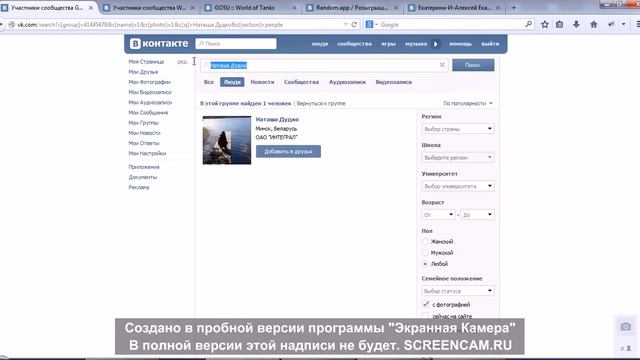Click the Google search engine icon
Screen dimensions: 640x360
[369, 24]
